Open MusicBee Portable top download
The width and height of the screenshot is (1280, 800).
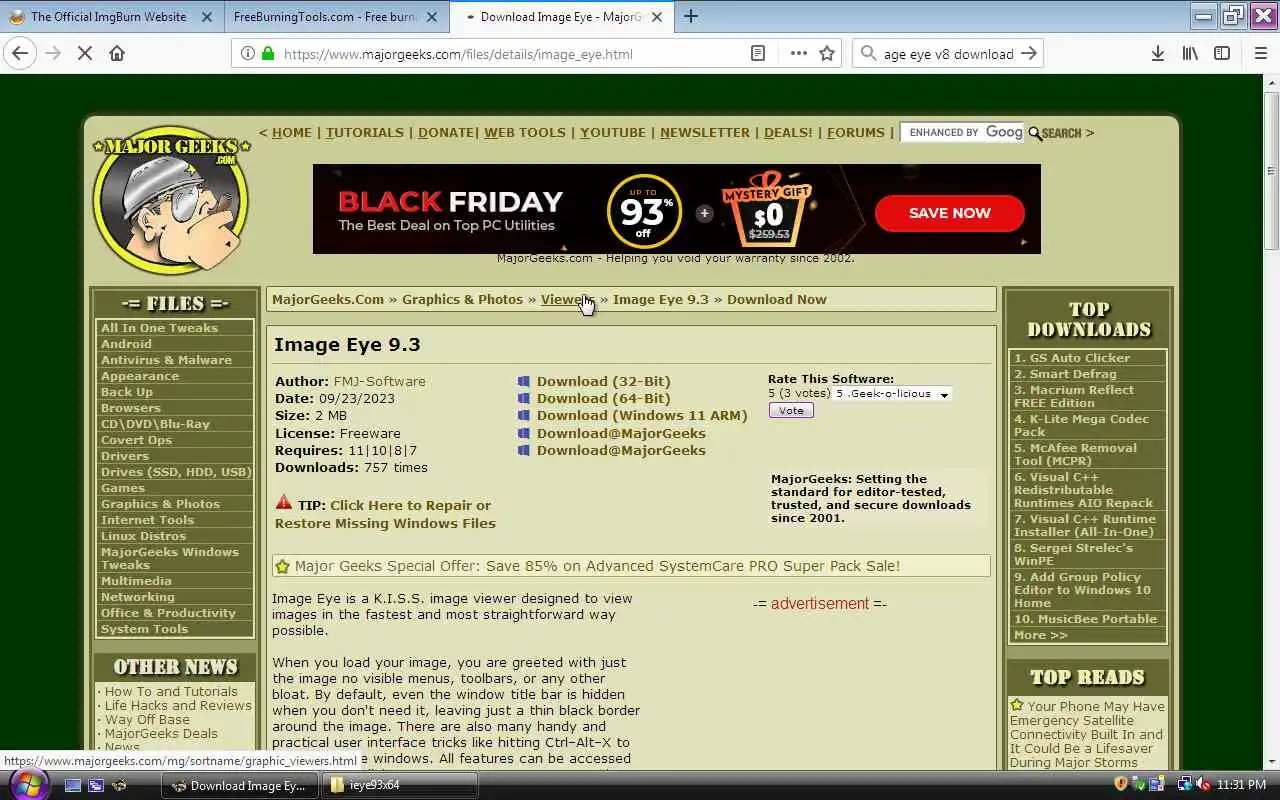tap(1085, 619)
